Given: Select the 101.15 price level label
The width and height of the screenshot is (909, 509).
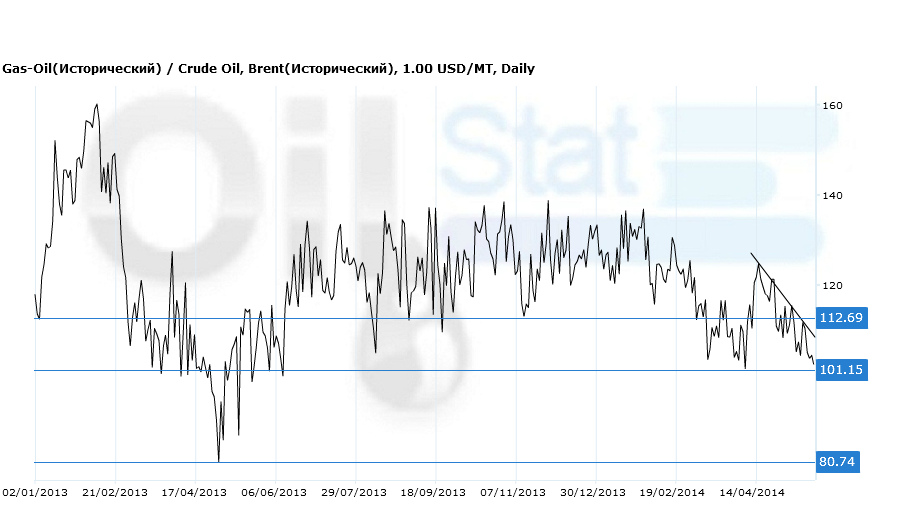Looking at the screenshot, I should coord(841,370).
